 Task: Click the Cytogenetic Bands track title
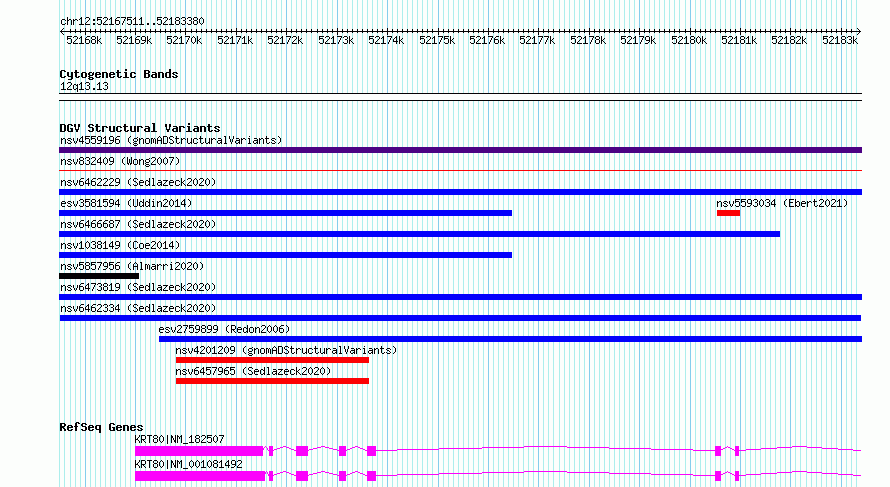[x=119, y=74]
